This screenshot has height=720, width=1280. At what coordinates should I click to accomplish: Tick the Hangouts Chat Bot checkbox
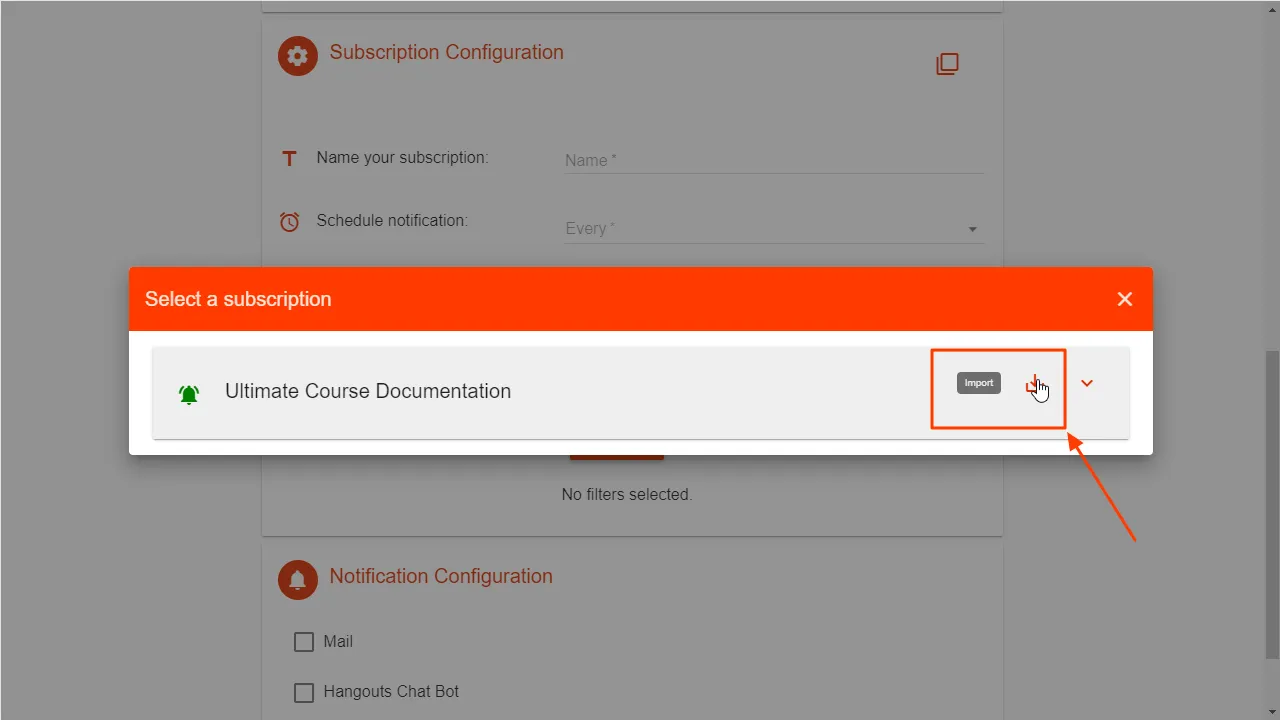(304, 692)
